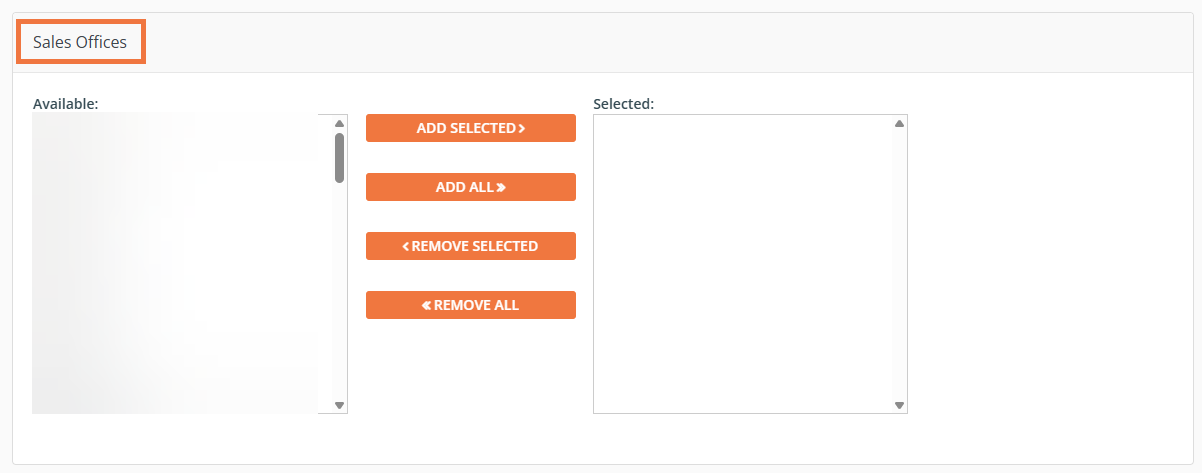
Task: Click the Remove All button
Action: [471, 305]
